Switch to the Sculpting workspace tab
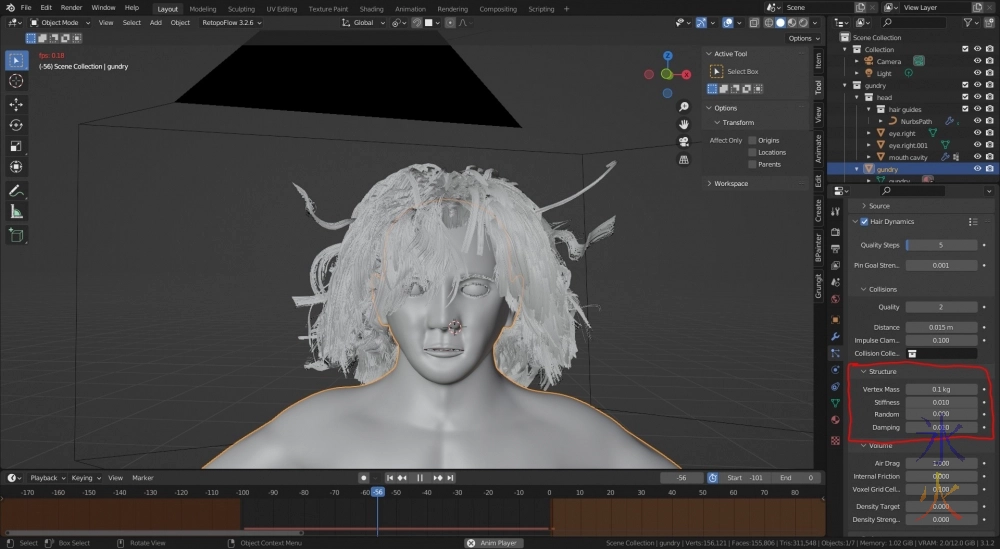The width and height of the screenshot is (1000, 549). tap(242, 8)
